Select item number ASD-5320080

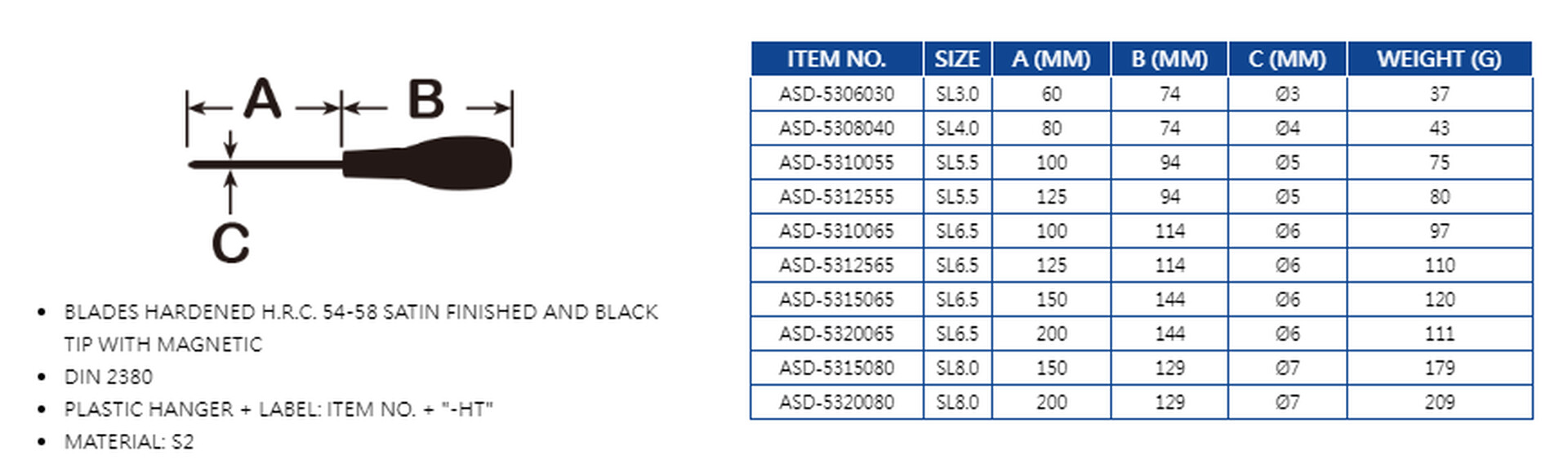point(836,402)
